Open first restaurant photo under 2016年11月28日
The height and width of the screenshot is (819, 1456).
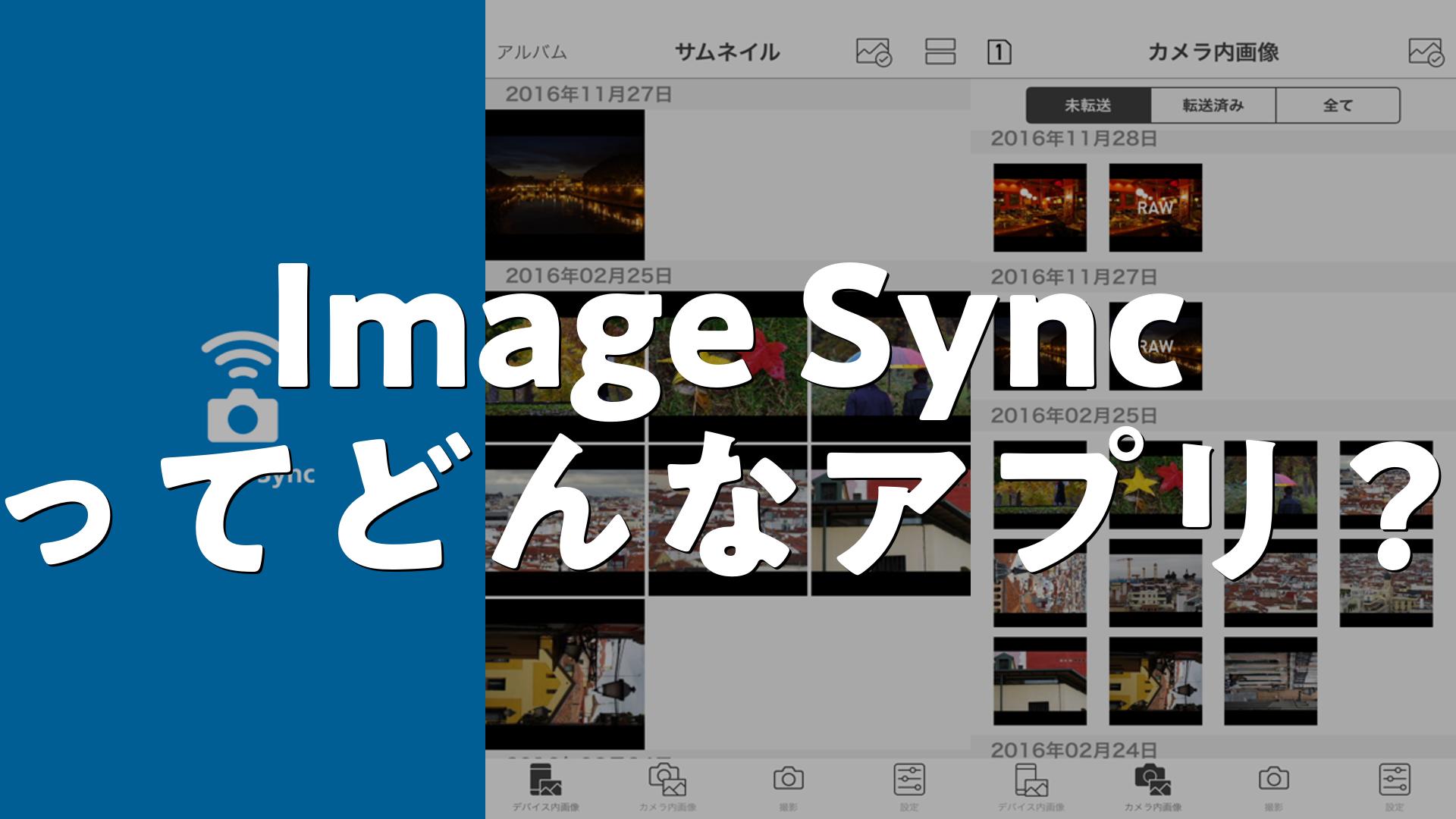[1040, 208]
